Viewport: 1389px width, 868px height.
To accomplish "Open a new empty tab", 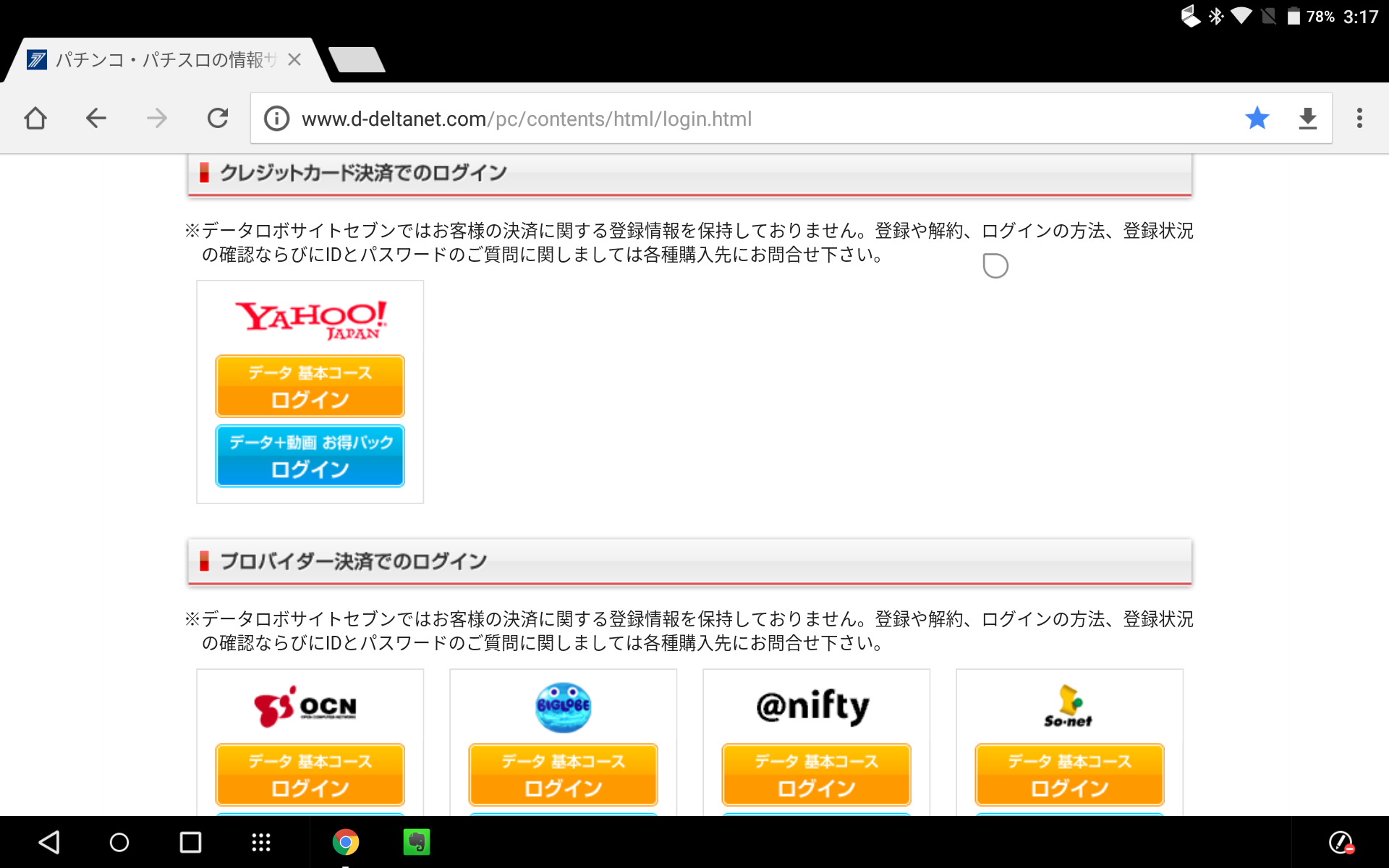I will click(x=357, y=60).
